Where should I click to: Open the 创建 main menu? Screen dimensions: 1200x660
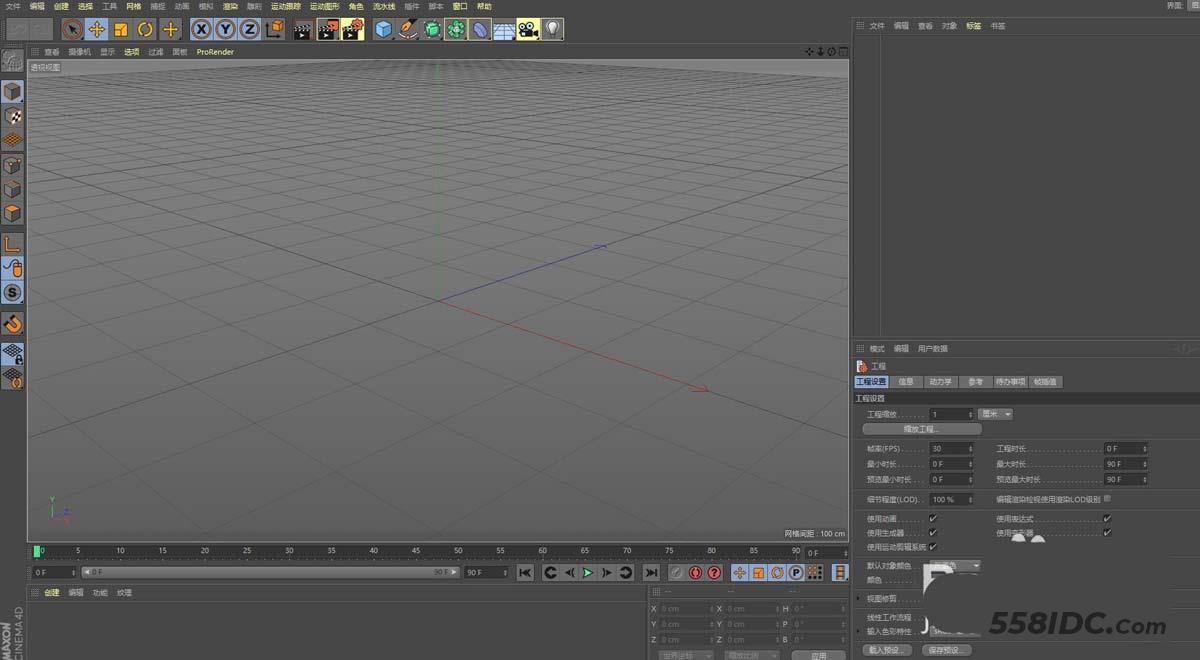click(61, 6)
